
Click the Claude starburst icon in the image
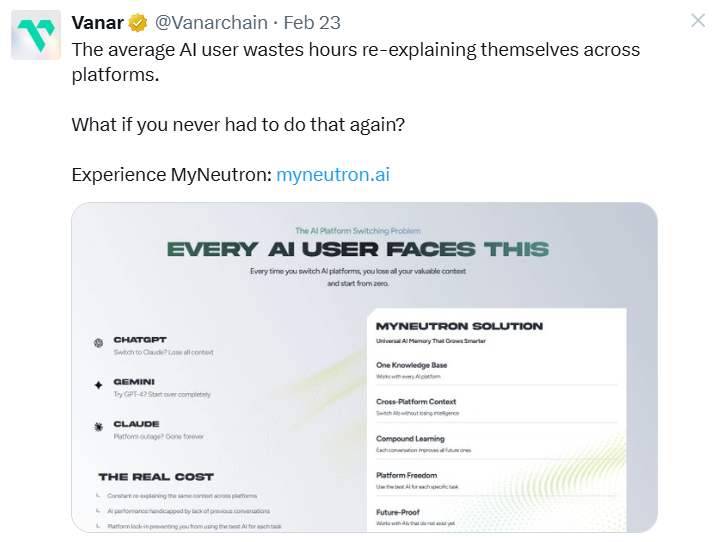coord(98,427)
